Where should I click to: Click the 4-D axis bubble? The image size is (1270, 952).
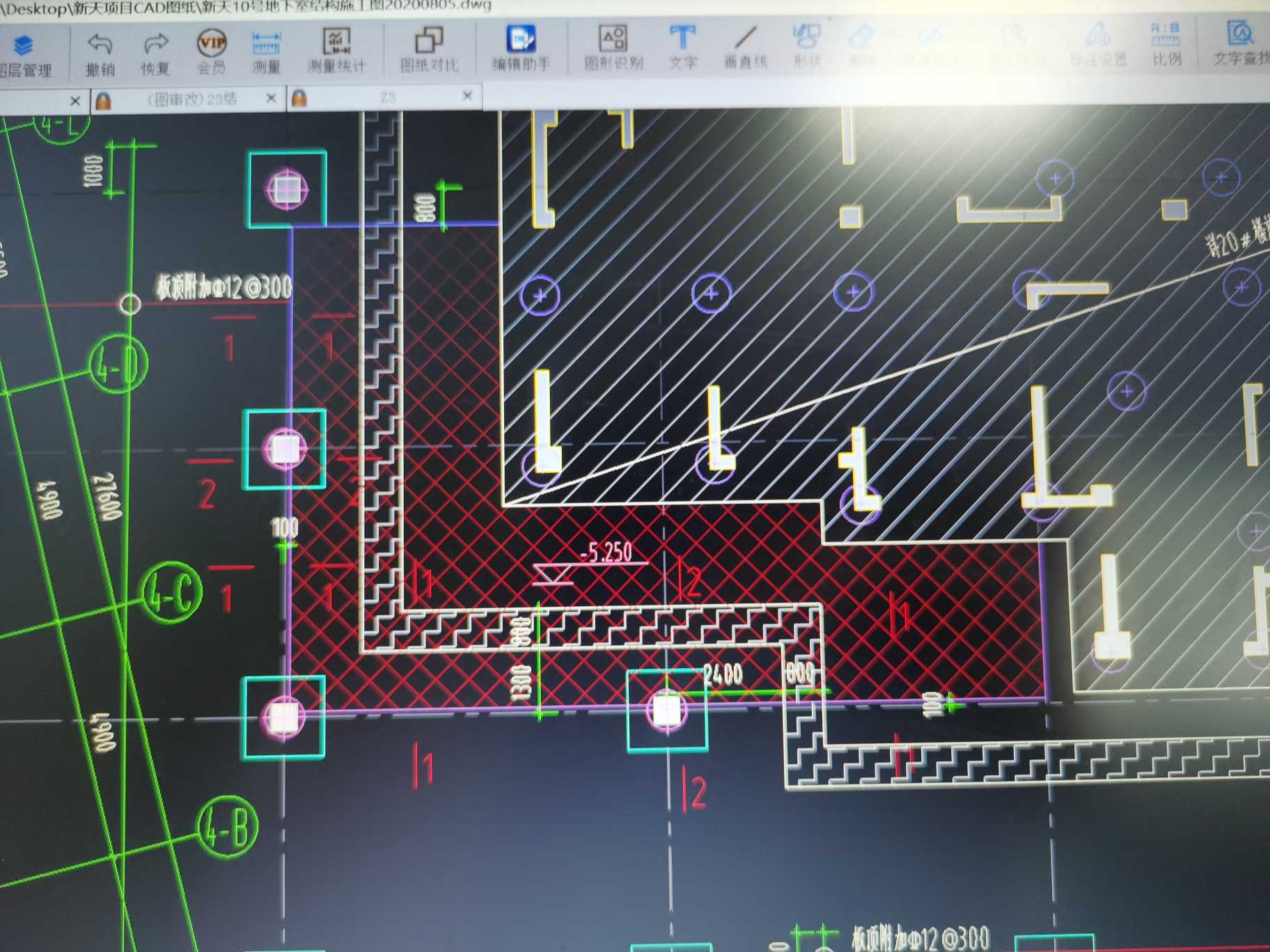point(118,364)
